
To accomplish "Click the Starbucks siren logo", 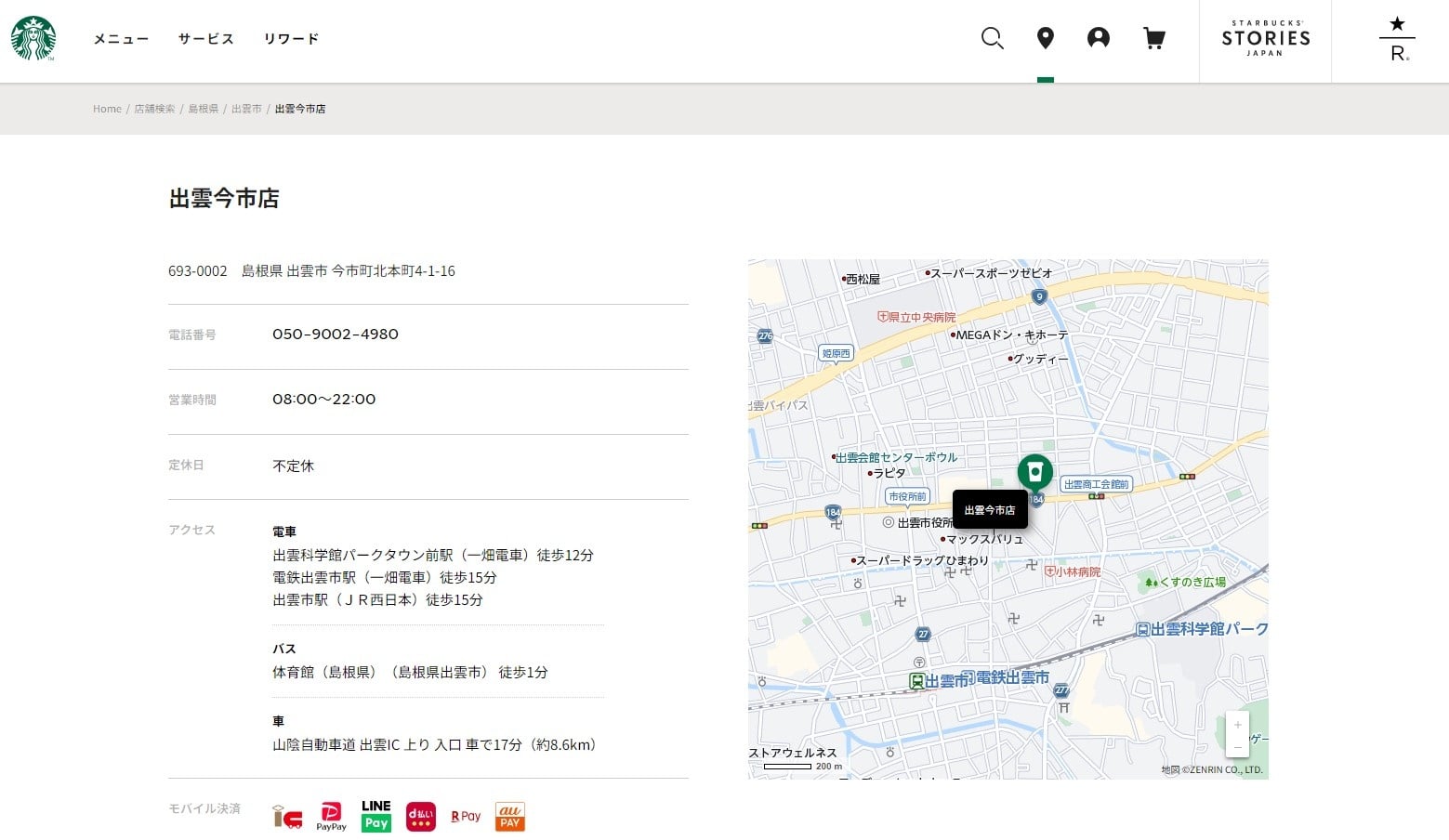I will [x=33, y=39].
